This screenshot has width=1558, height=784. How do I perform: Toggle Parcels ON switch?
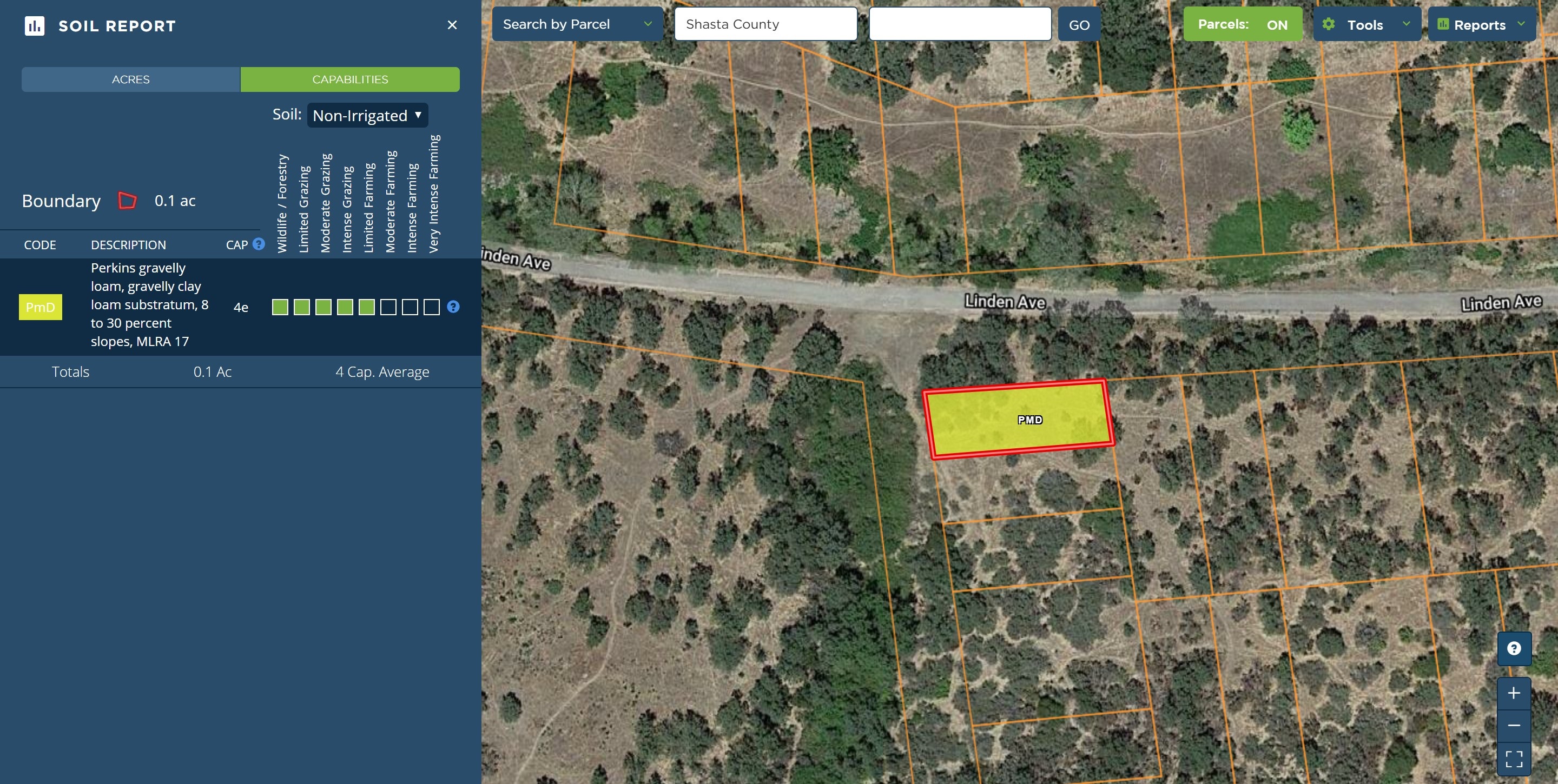1242,24
